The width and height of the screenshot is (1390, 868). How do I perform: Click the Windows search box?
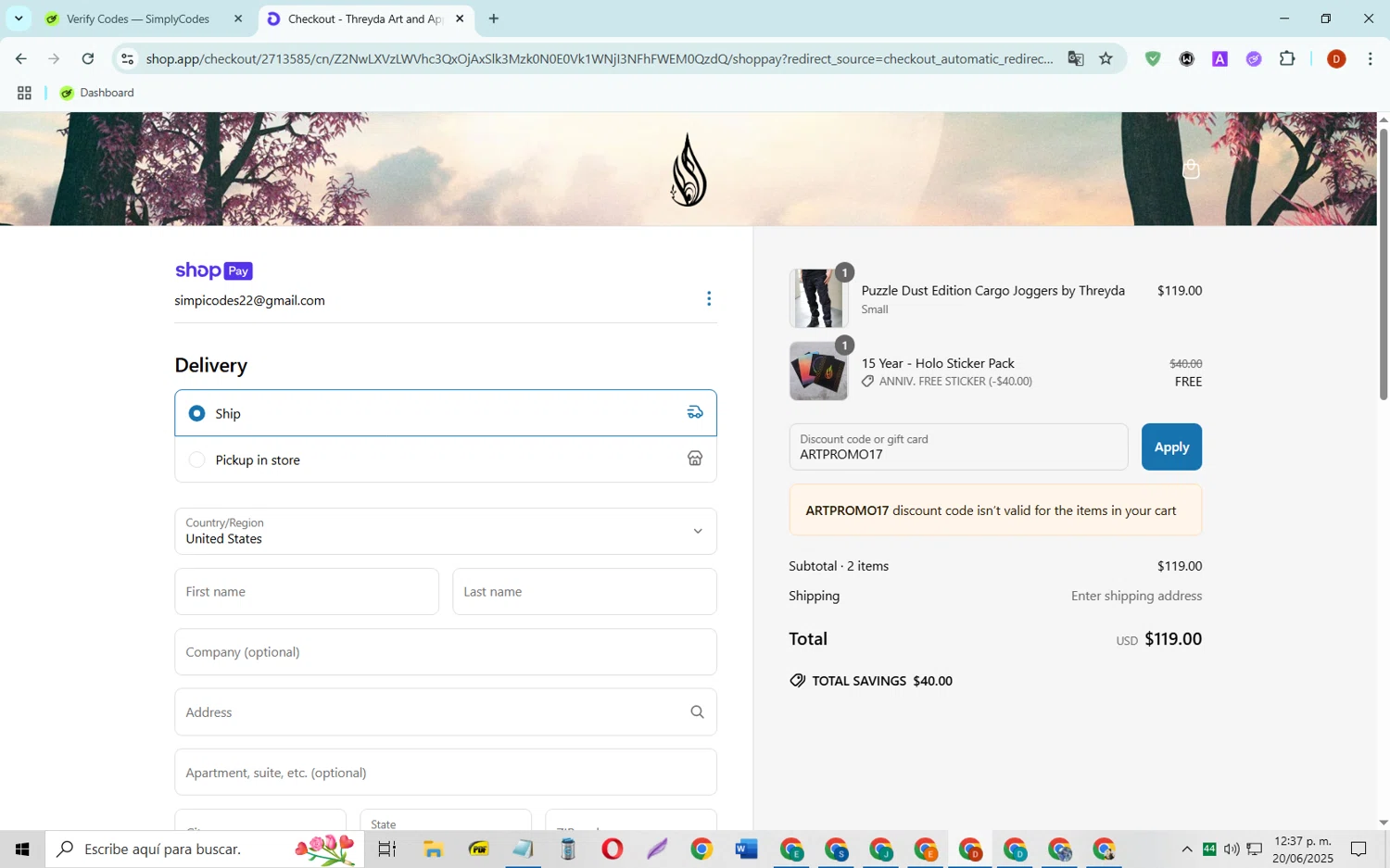click(x=204, y=849)
